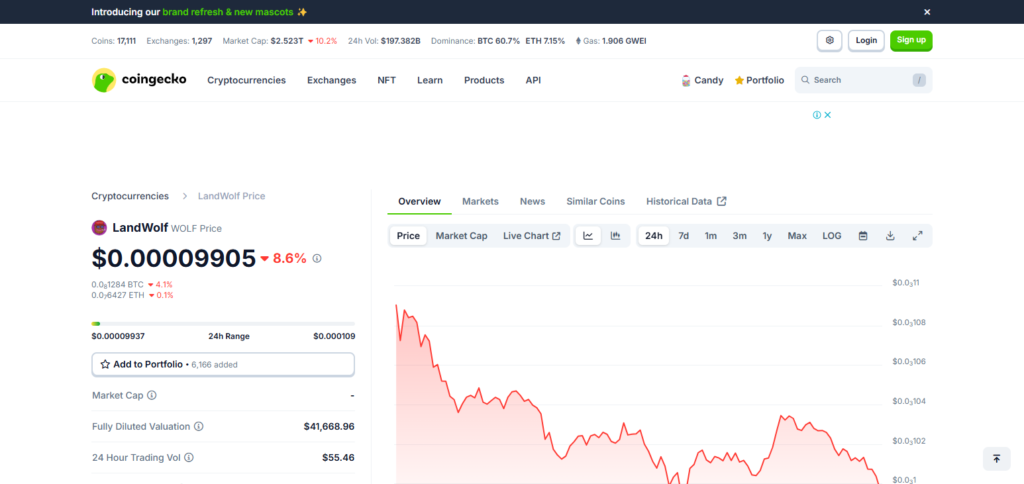Screen dimensions: 1024x484
Task: Switch to the Overview tab
Action: pyautogui.click(x=419, y=201)
